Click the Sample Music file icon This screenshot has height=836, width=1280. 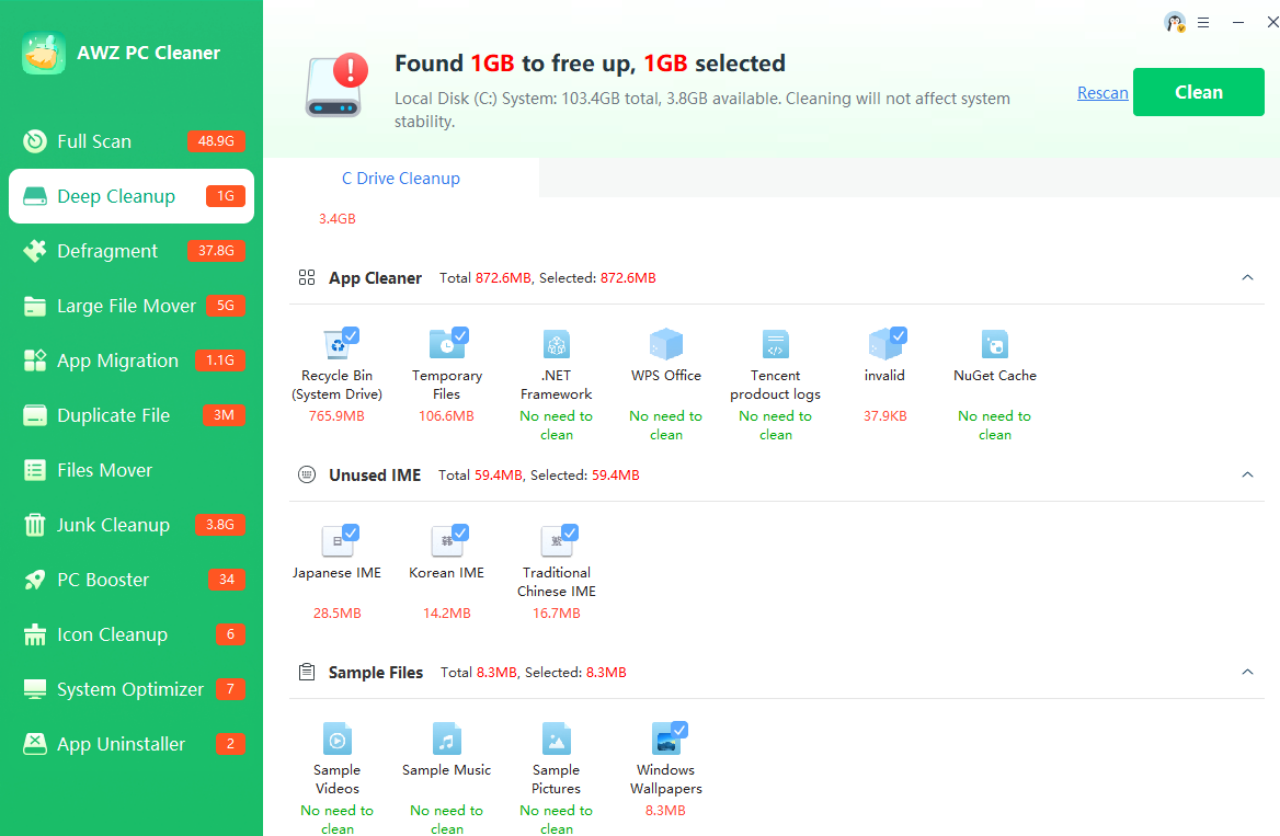[447, 740]
